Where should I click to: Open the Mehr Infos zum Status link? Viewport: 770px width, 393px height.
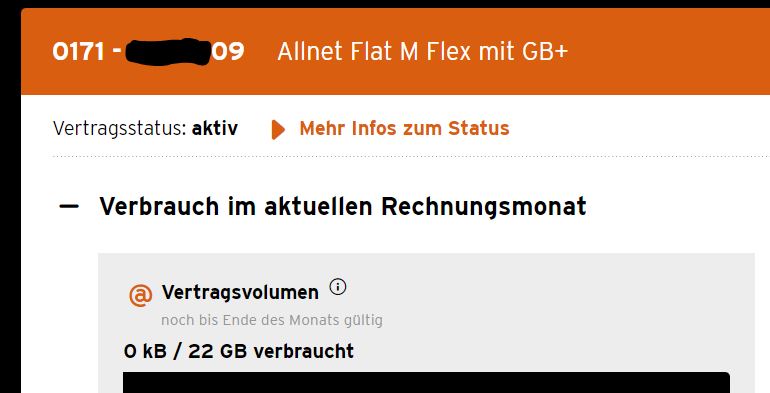(404, 129)
